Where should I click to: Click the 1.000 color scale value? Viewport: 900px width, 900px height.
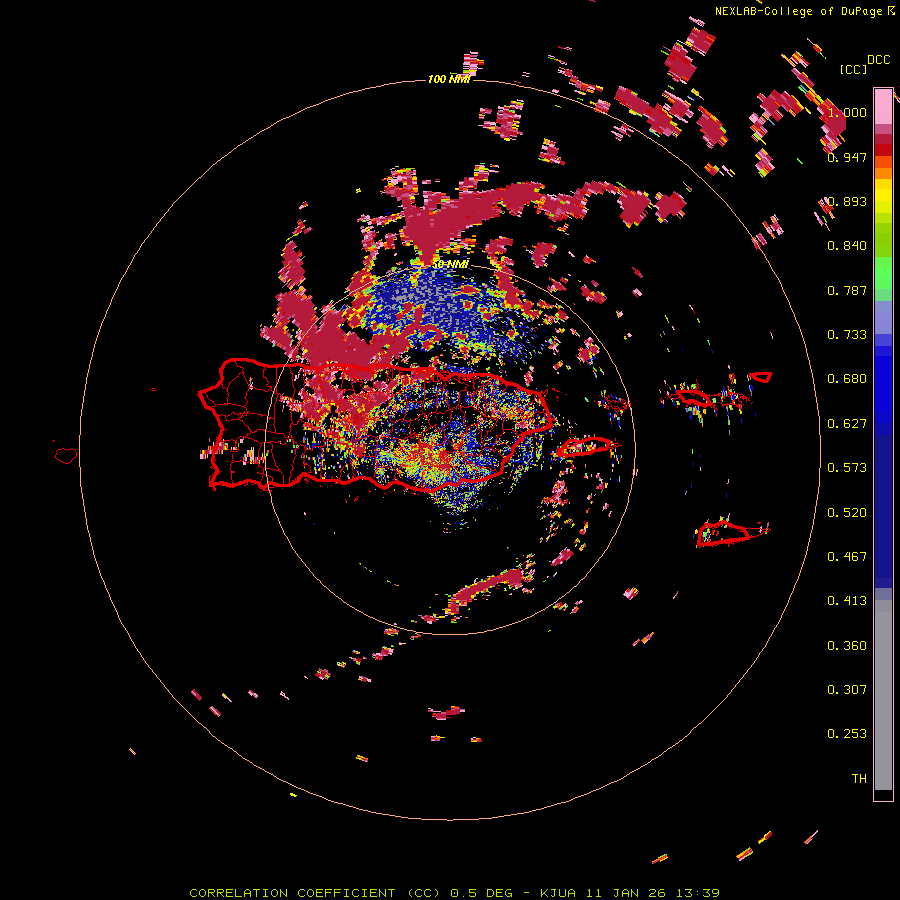click(x=847, y=112)
